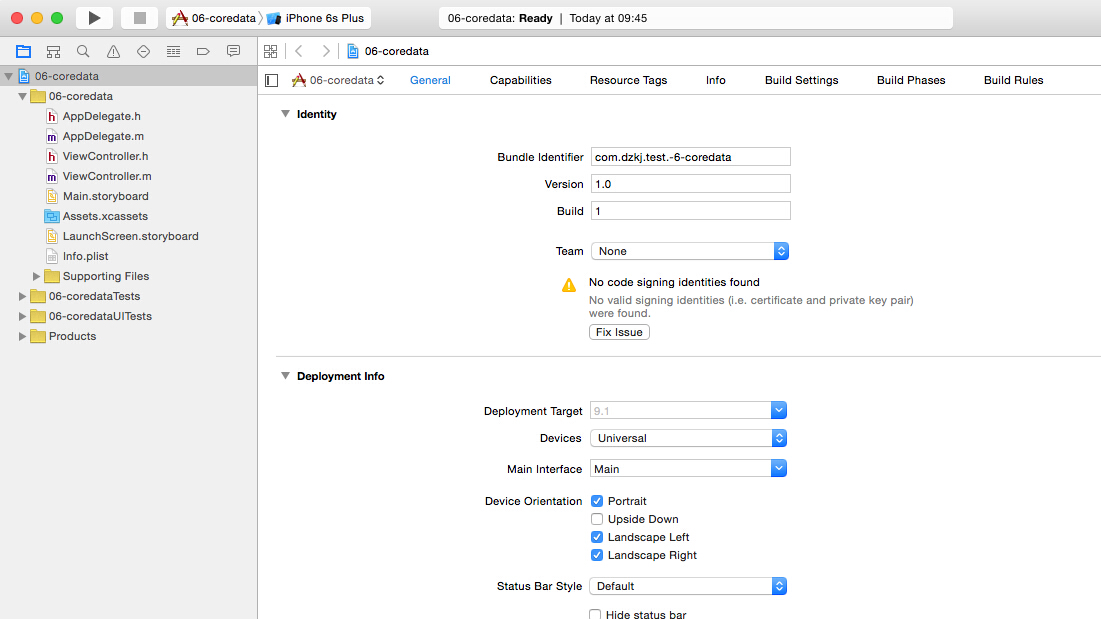Screen dimensions: 1101x619
Task: Switch to the Capabilities tab
Action: 520,80
